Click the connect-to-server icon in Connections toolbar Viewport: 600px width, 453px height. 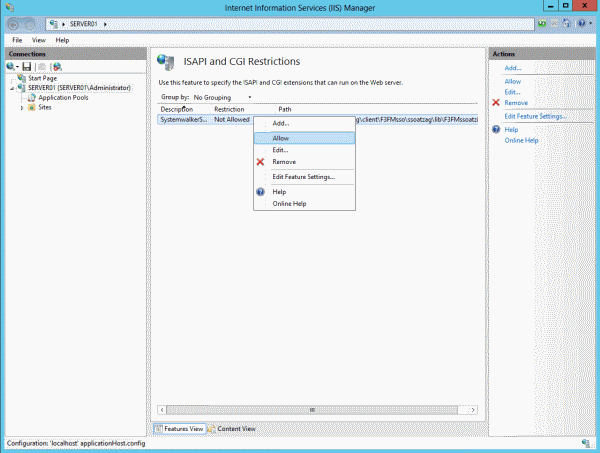[10, 67]
